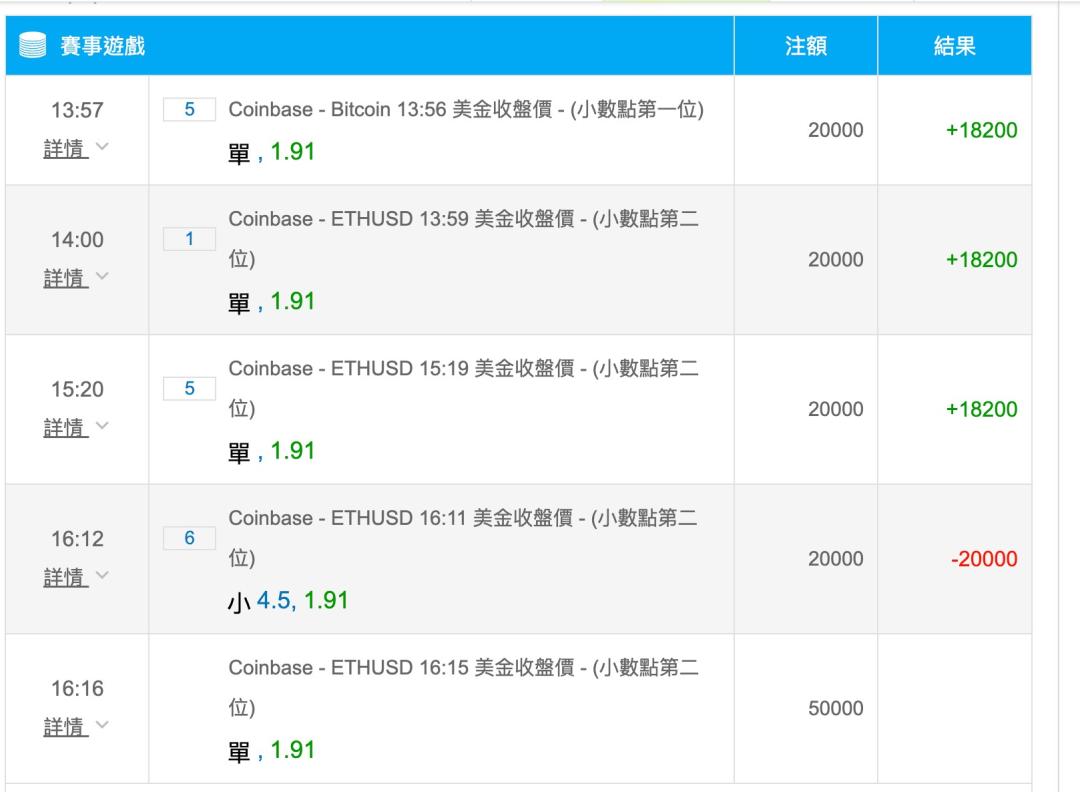The height and width of the screenshot is (792, 1080).
Task: Select the Coinbase ETHUSD 15:19 event title
Action: pyautogui.click(x=464, y=388)
